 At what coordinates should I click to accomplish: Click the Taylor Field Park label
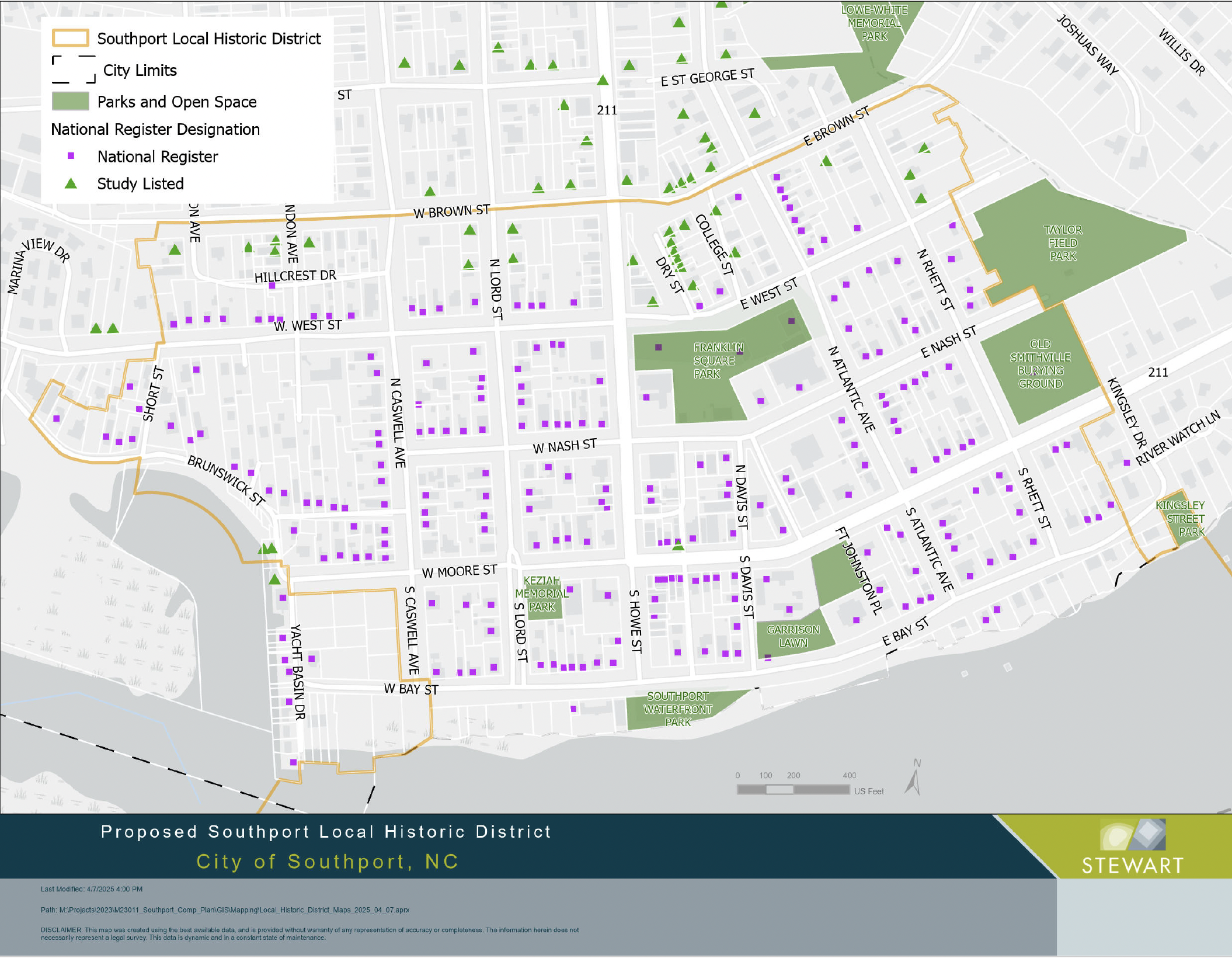pyautogui.click(x=1063, y=242)
